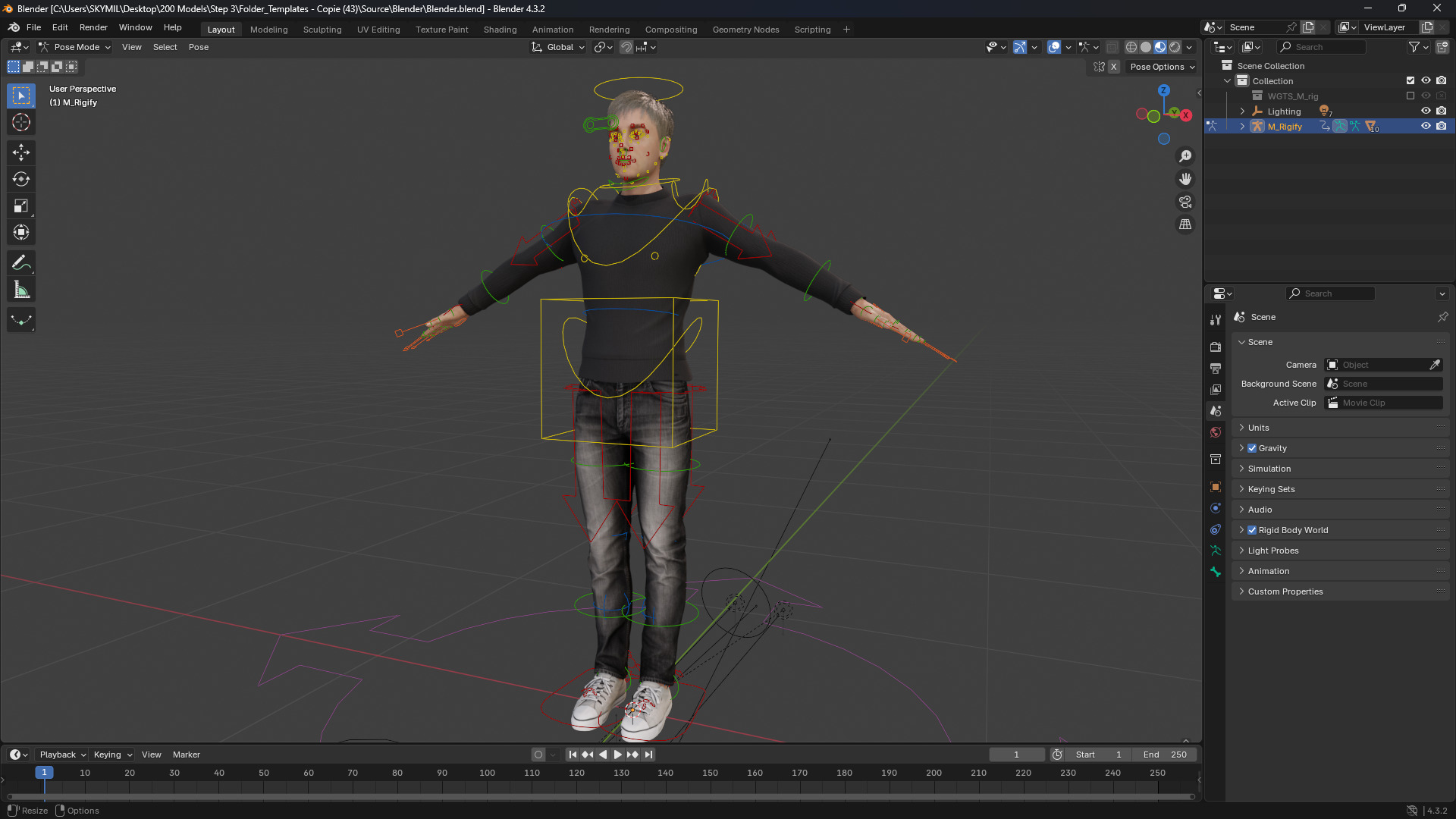Open the Object properties tab
This screenshot has height=819, width=1456.
click(x=1216, y=487)
